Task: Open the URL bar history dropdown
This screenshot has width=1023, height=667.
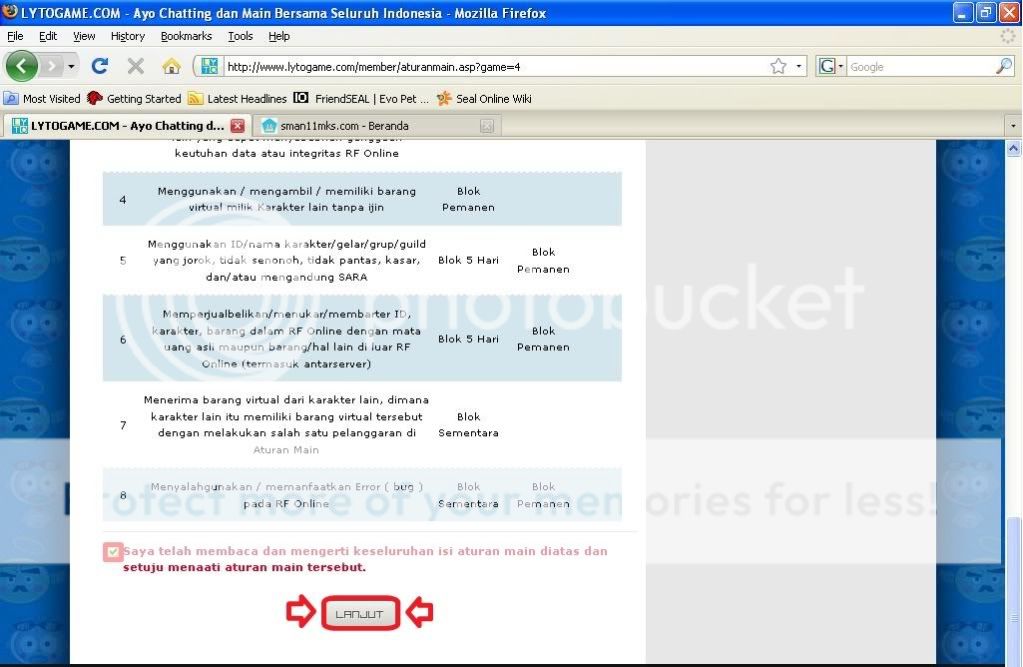Action: point(799,66)
